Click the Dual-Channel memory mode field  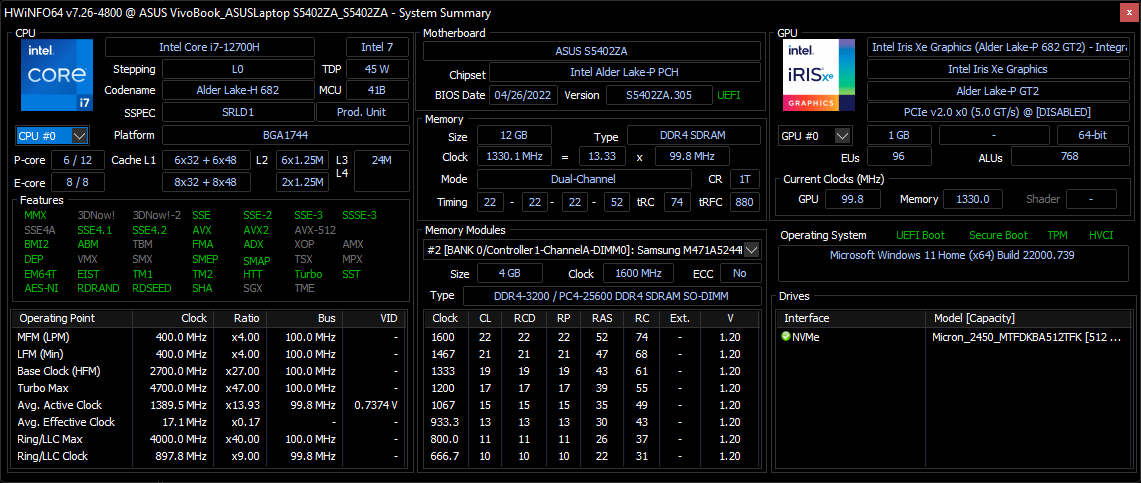[584, 179]
